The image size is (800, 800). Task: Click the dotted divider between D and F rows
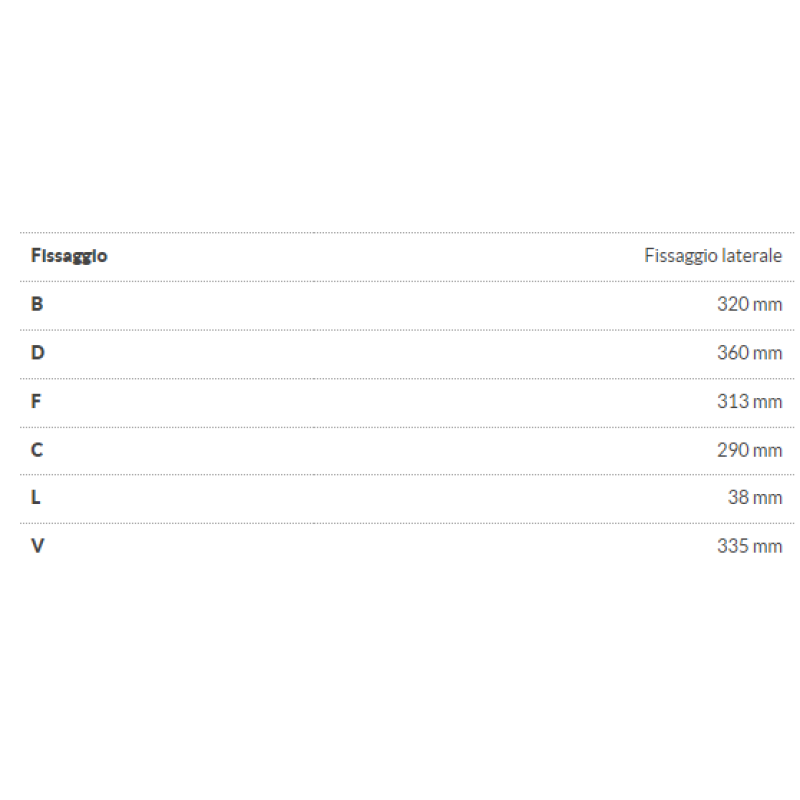click(407, 379)
